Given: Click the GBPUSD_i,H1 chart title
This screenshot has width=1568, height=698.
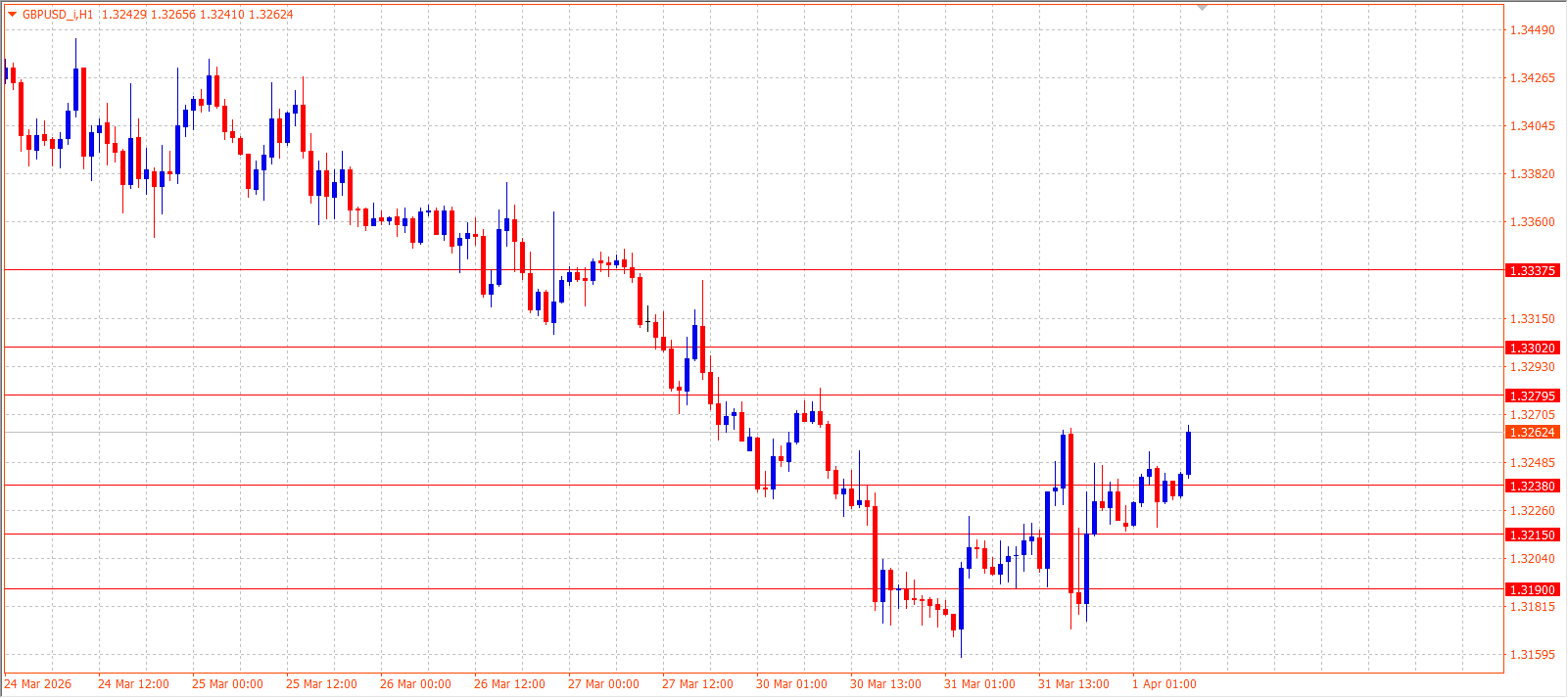Looking at the screenshot, I should (x=58, y=15).
